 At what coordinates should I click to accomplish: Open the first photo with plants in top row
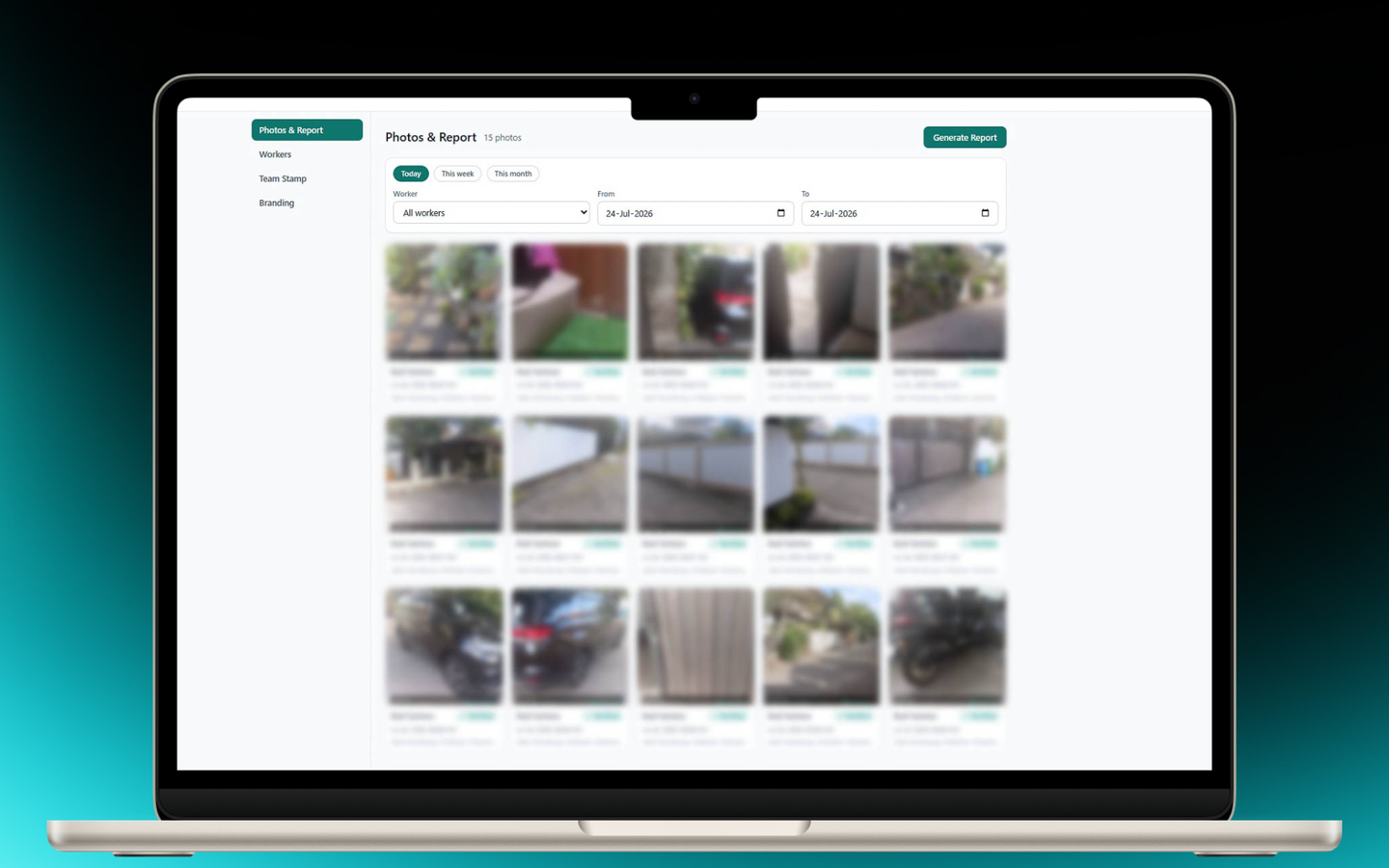[445, 302]
